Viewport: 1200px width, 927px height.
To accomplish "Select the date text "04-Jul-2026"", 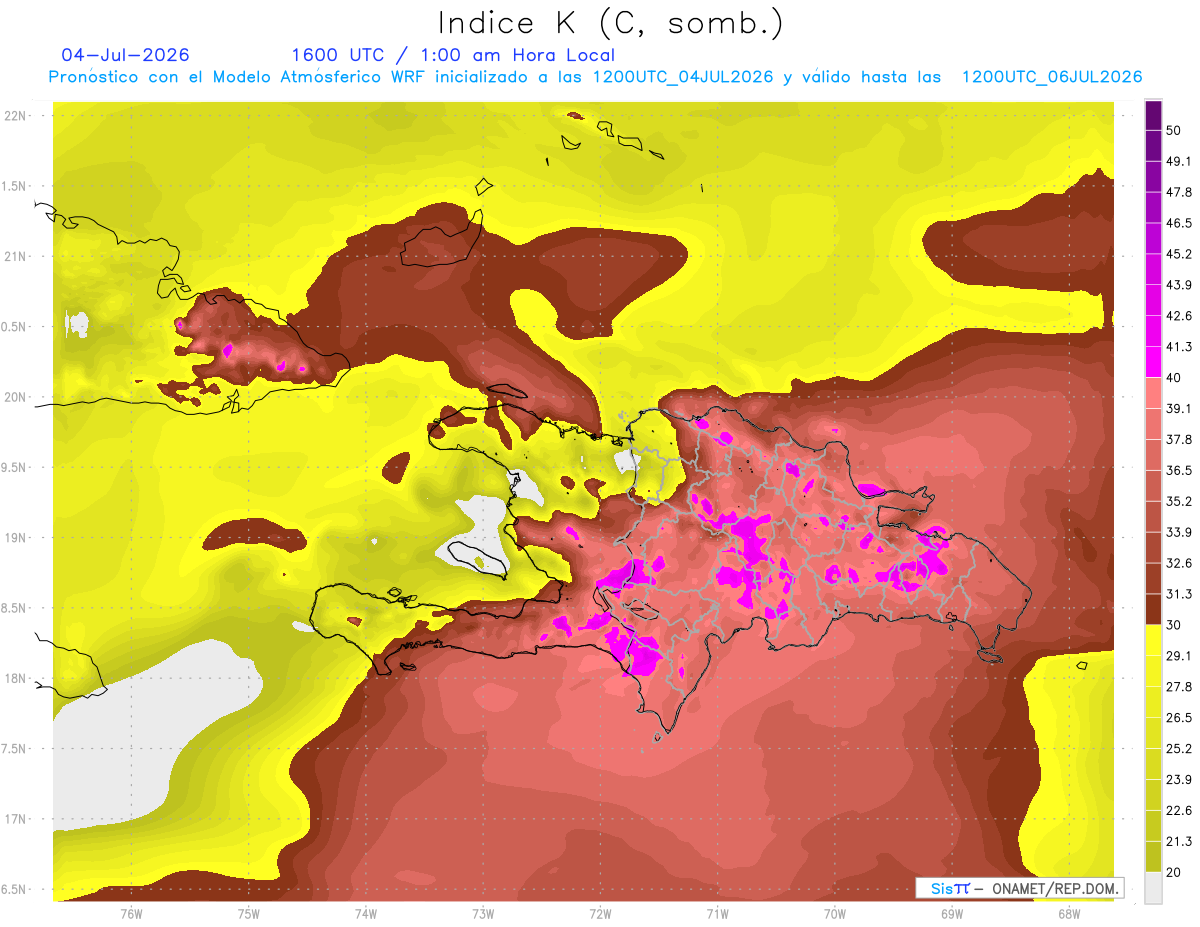I will pos(126,55).
